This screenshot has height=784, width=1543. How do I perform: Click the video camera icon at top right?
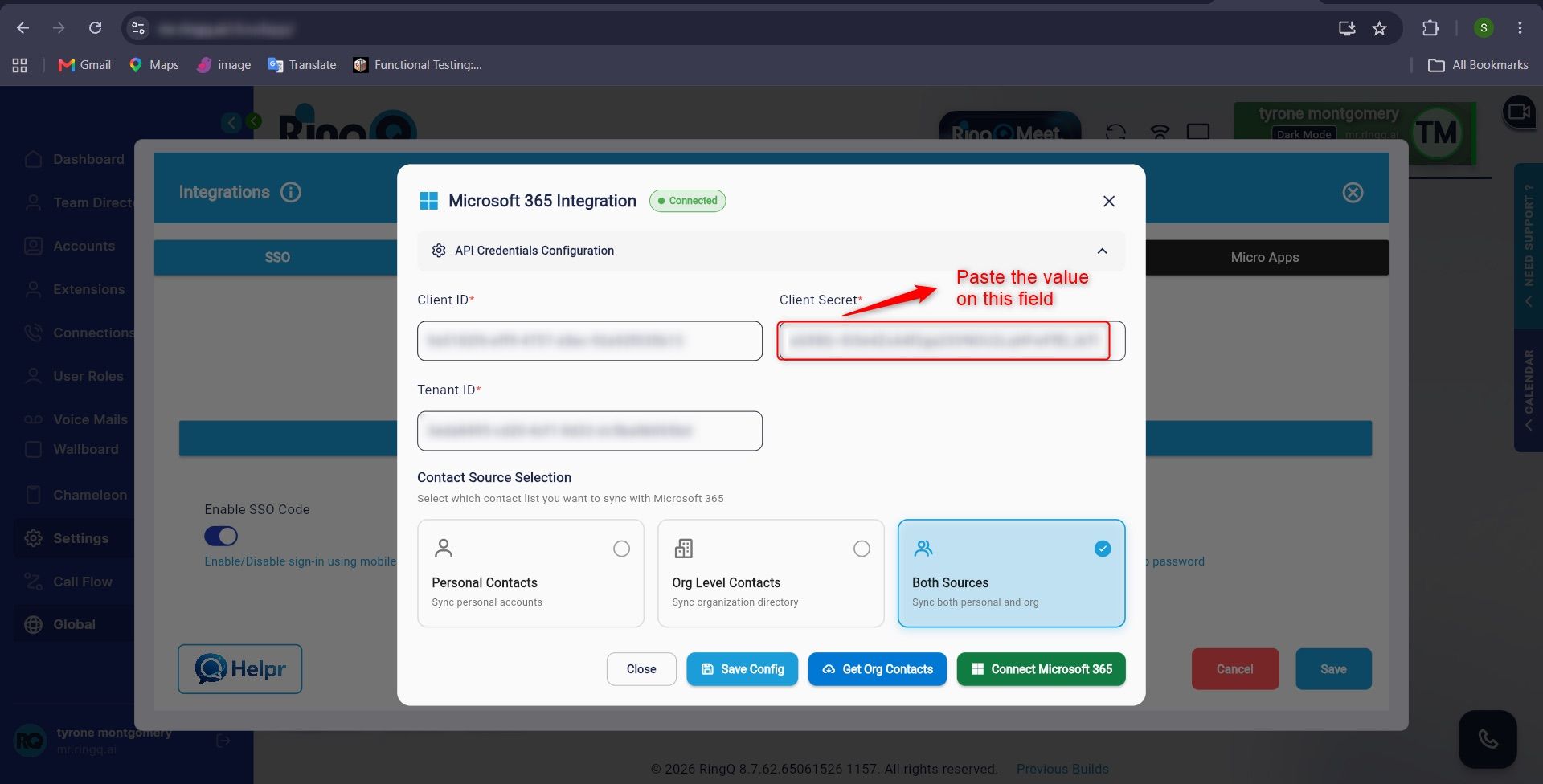pos(1519,112)
